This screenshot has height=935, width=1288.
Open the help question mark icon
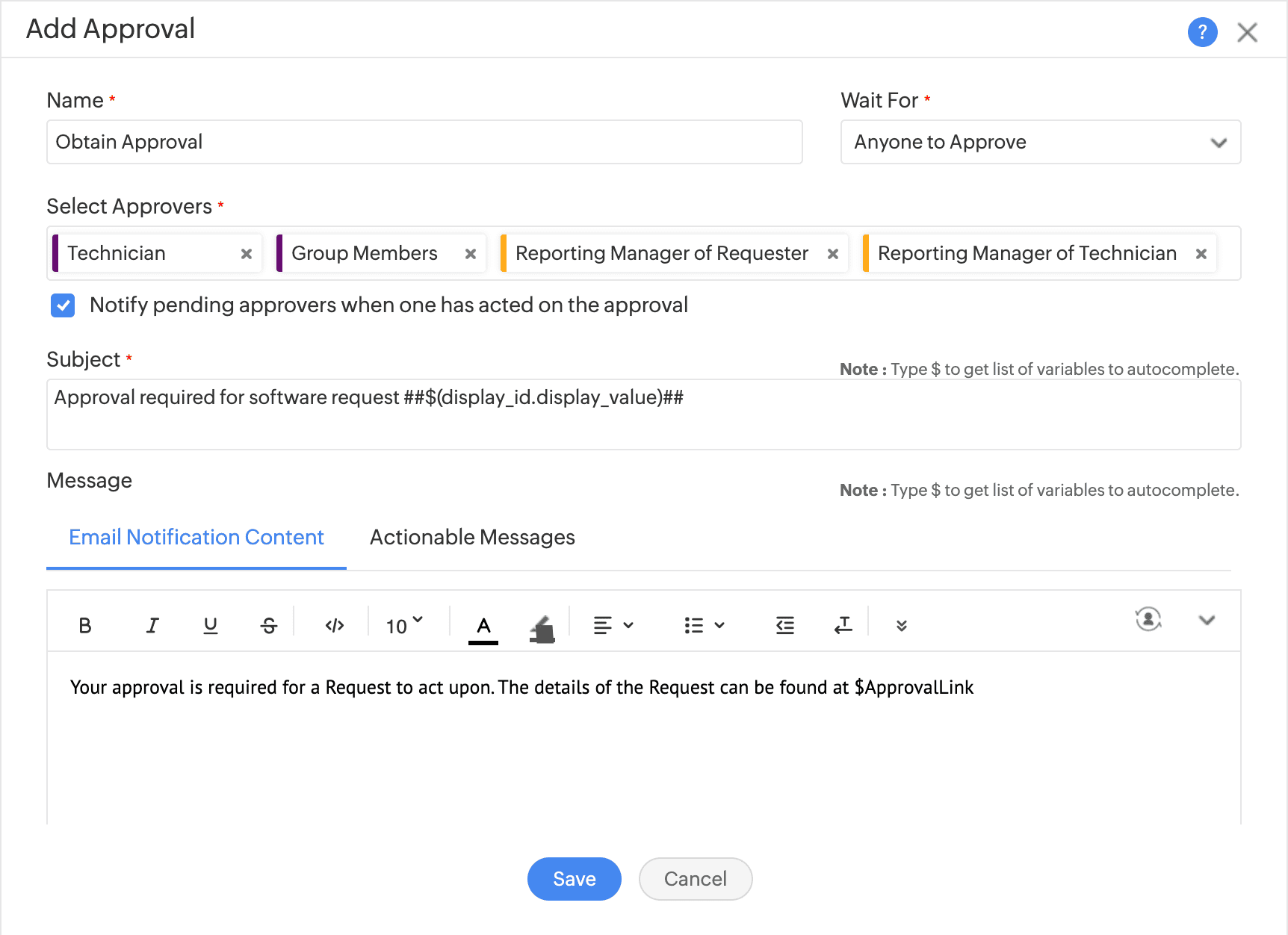pyautogui.click(x=1202, y=32)
